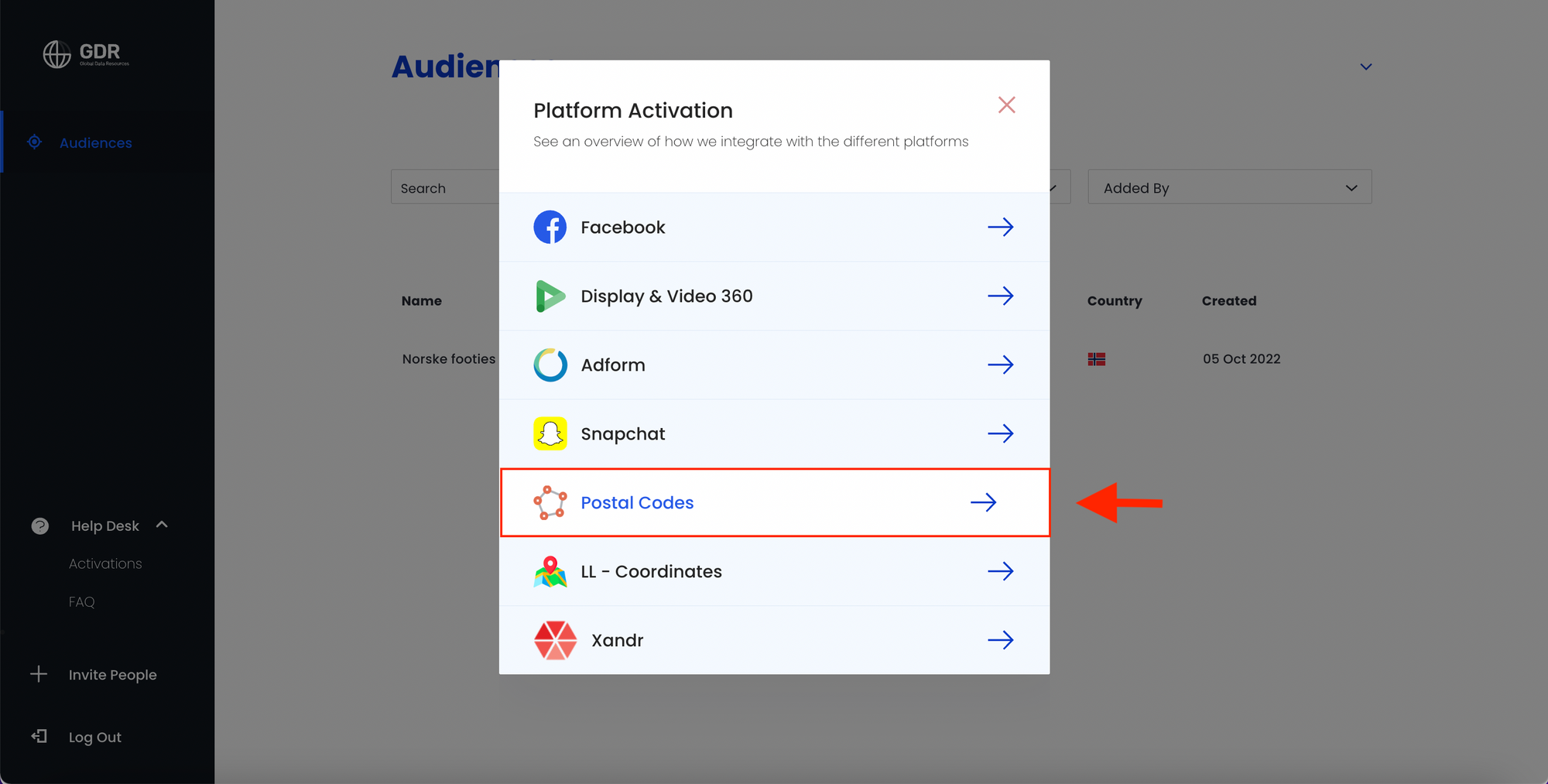Screen dimensions: 1548x784
Task: Click the Audiences target icon in sidebar
Action: tap(34, 142)
